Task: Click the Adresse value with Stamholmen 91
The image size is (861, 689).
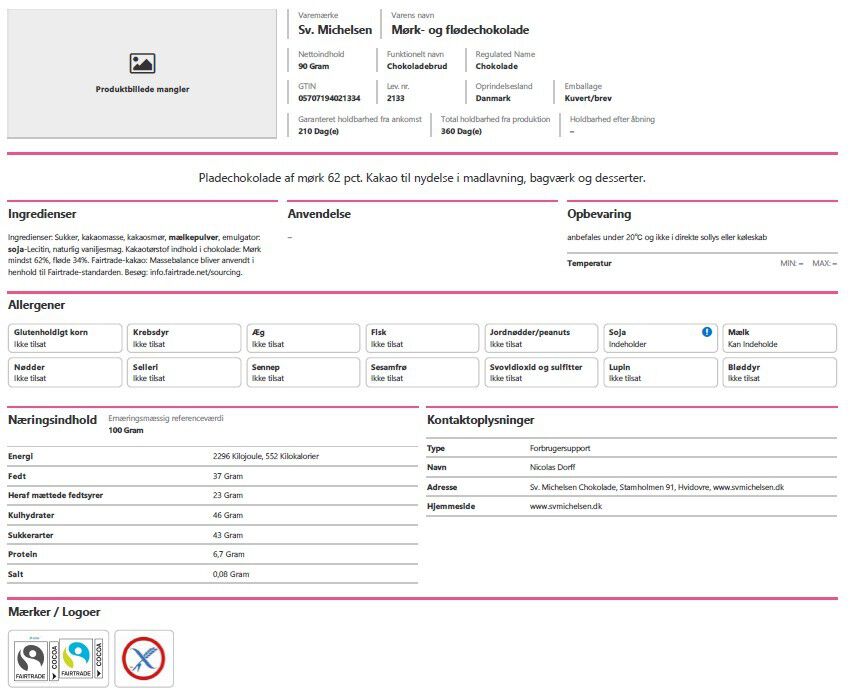Action: (657, 487)
